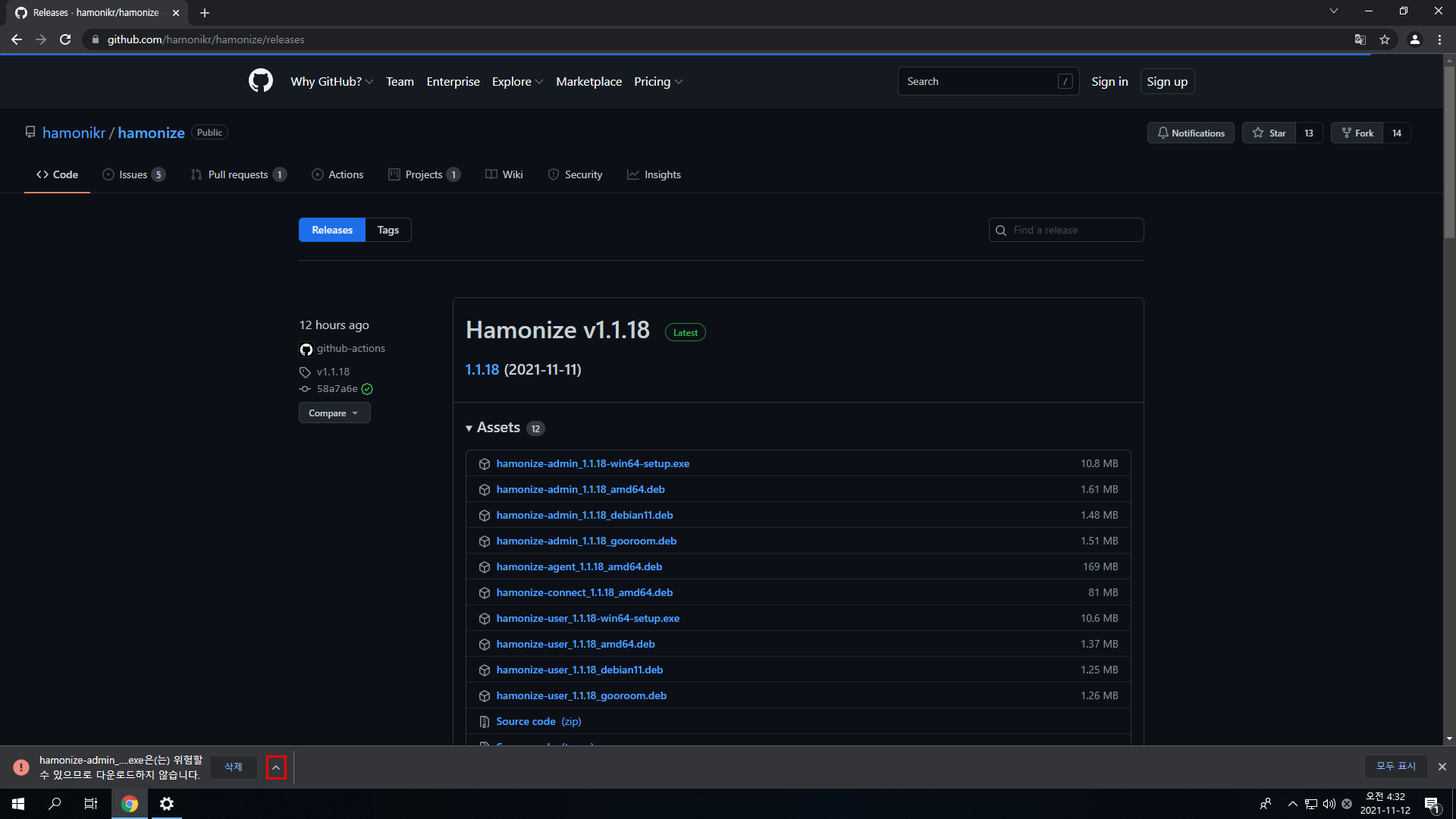Click the Team nav link
Viewport: 1456px width, 819px height.
(400, 81)
